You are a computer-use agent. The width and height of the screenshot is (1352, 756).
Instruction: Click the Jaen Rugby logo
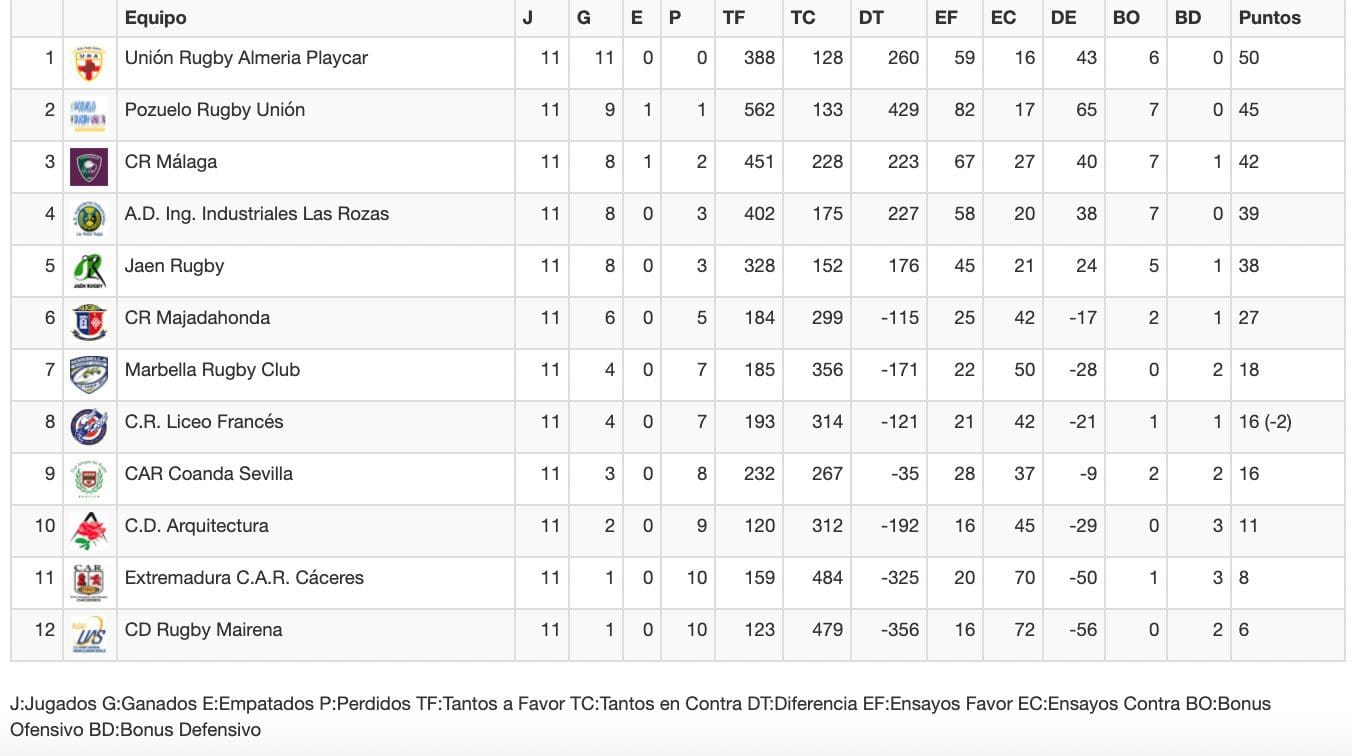89,271
